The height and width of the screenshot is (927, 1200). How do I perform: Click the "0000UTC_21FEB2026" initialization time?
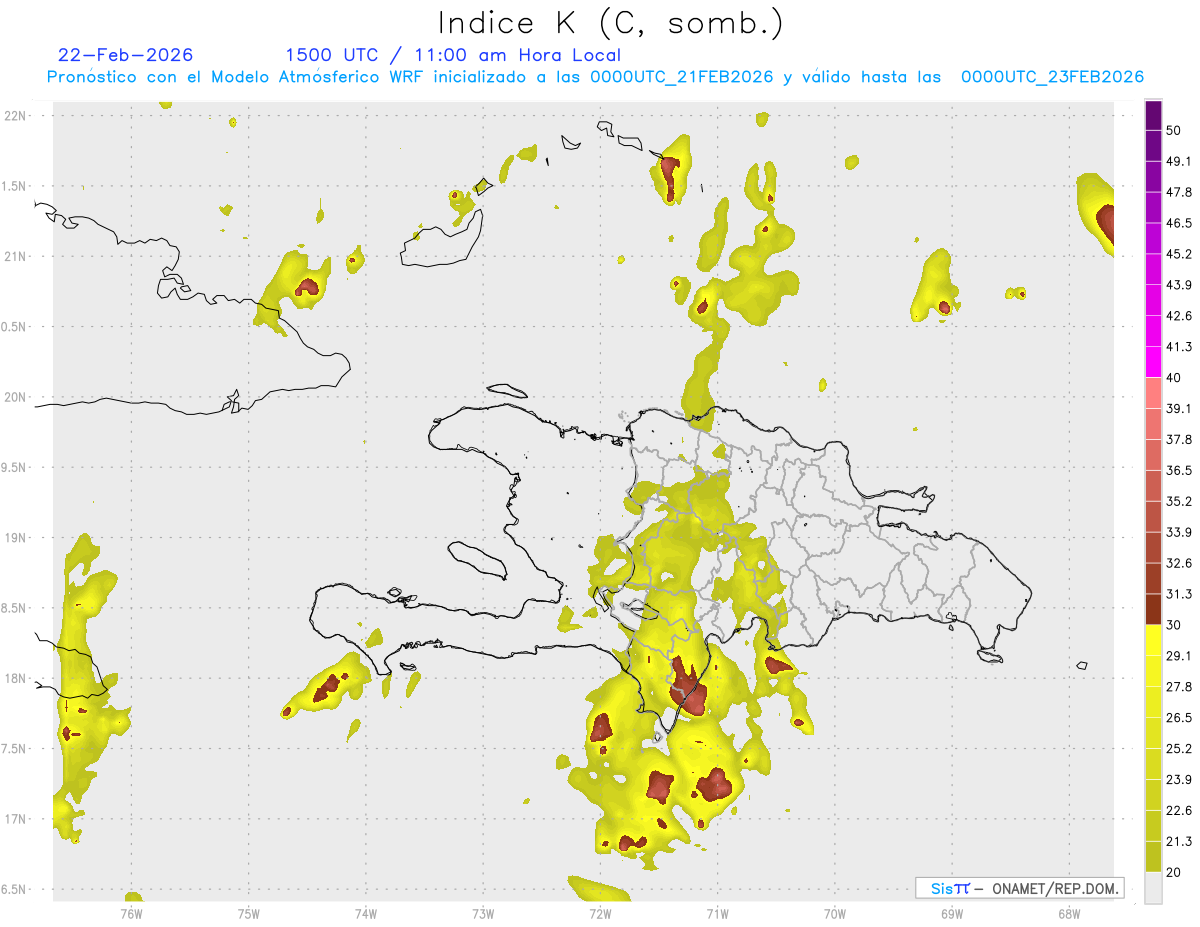pyautogui.click(x=681, y=77)
